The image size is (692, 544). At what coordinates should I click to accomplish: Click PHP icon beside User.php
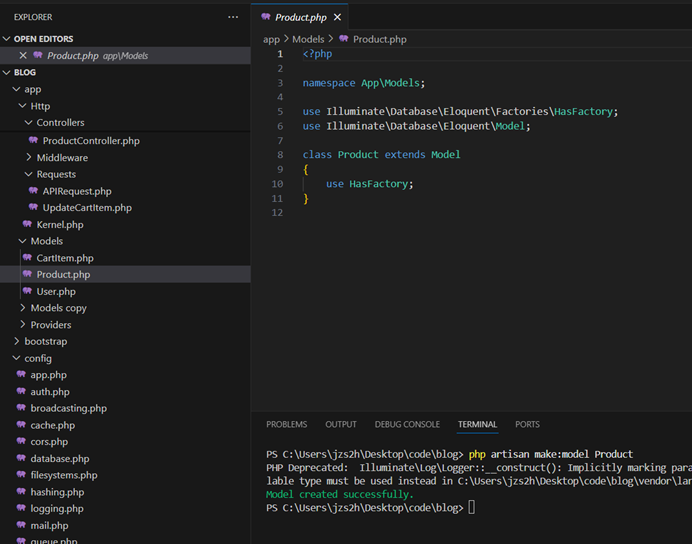[27, 291]
